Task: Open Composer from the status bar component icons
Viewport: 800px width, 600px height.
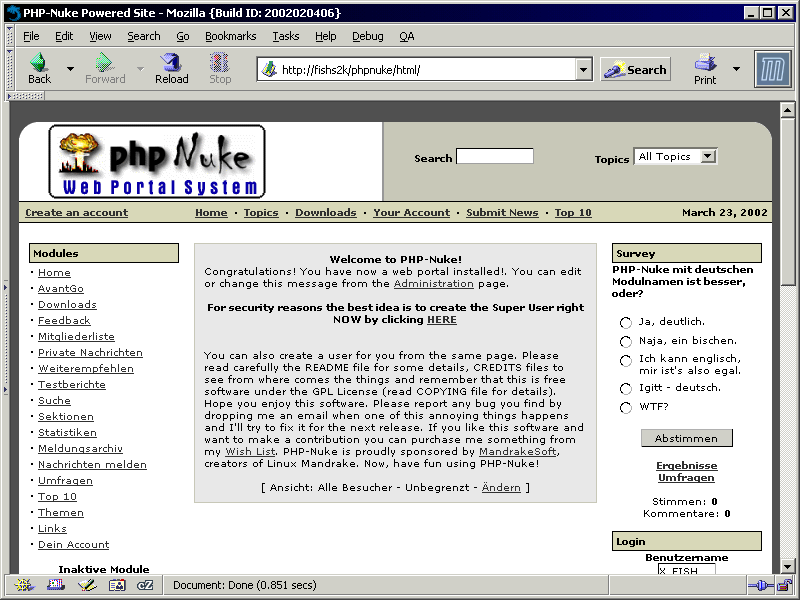Action: point(87,585)
